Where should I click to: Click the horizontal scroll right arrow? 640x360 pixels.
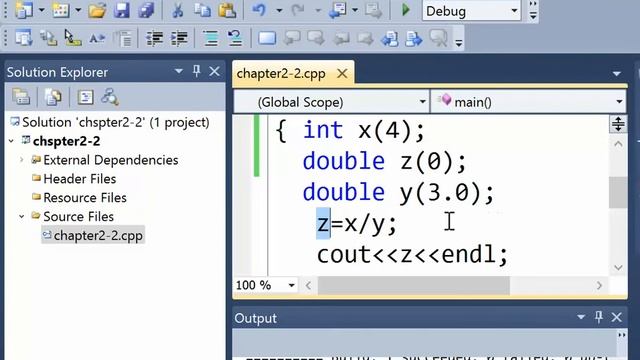coord(599,285)
